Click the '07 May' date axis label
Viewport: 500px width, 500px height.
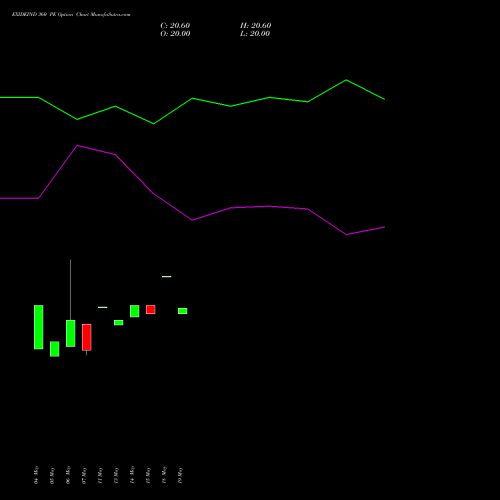click(x=84, y=475)
